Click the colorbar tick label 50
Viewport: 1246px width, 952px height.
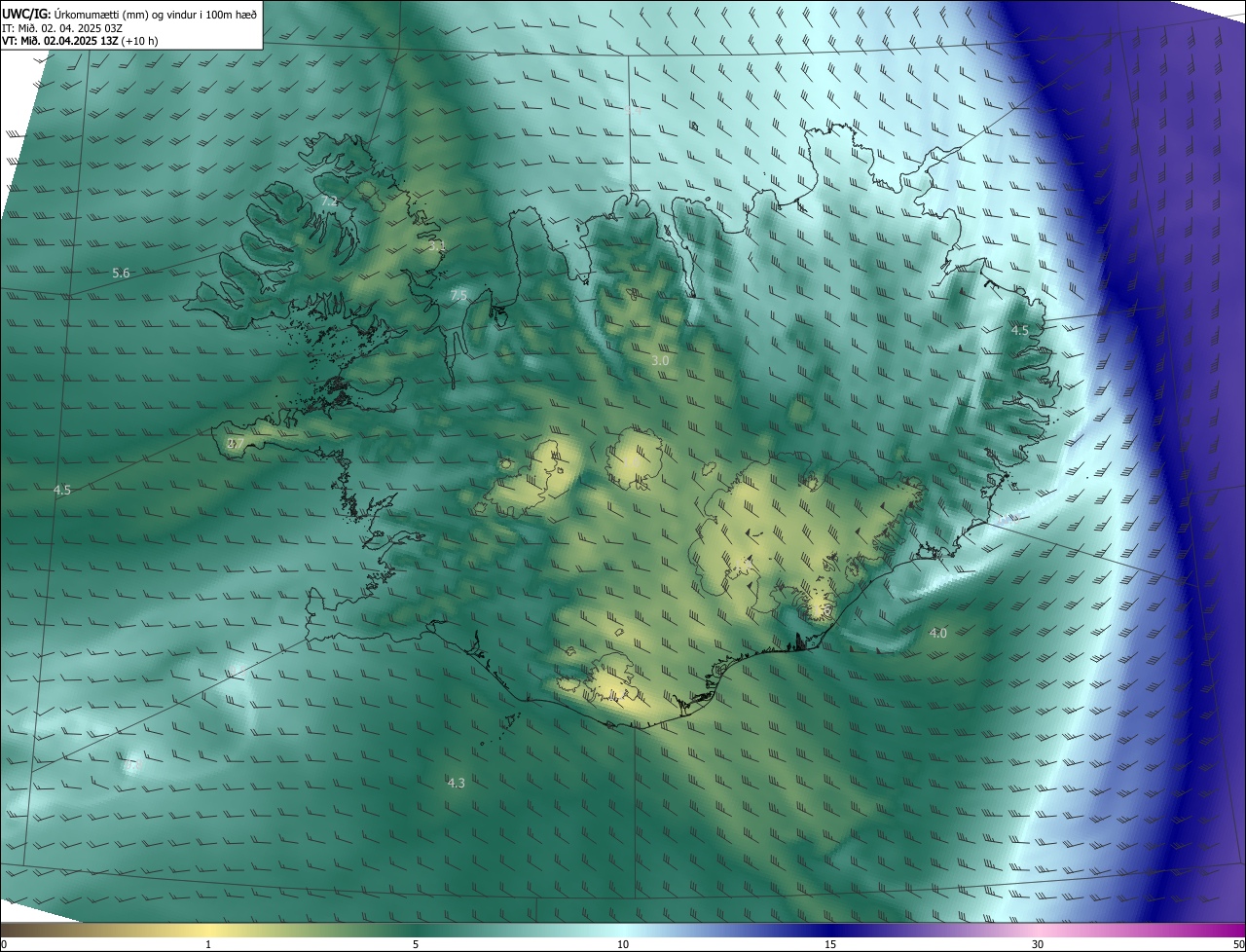[x=1238, y=944]
